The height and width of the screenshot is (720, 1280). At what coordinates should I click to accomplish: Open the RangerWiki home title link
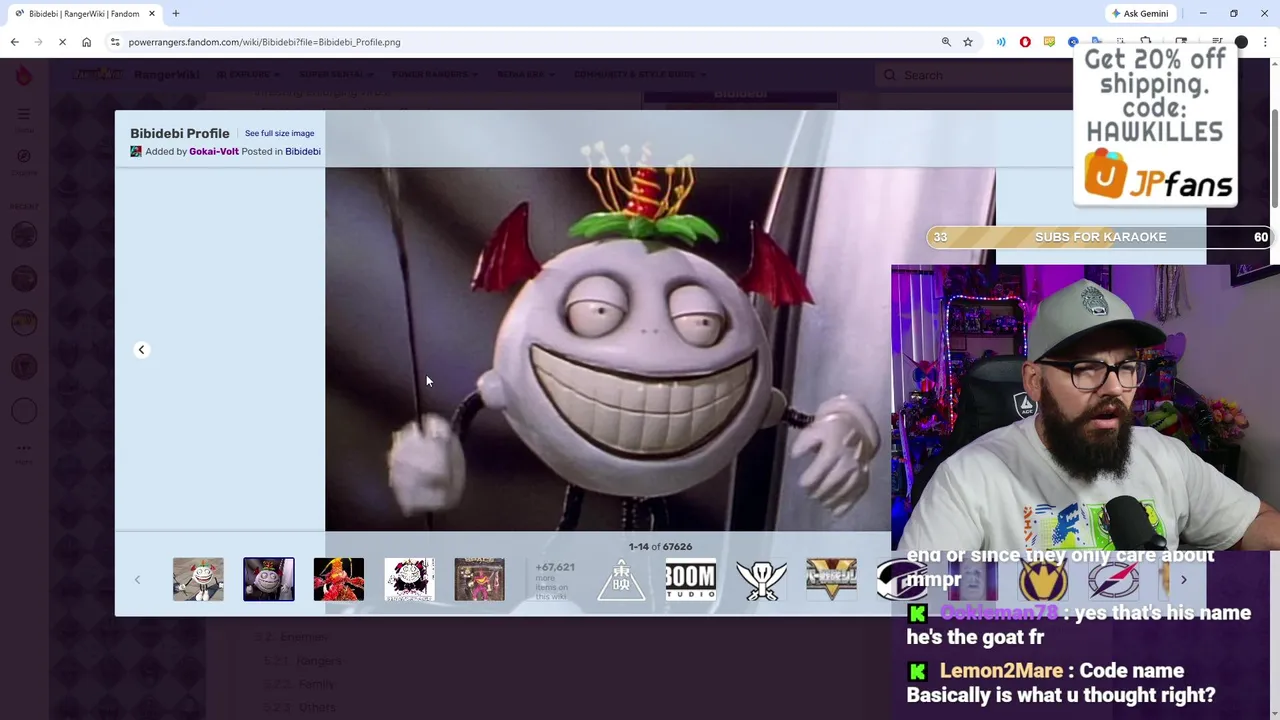point(165,74)
